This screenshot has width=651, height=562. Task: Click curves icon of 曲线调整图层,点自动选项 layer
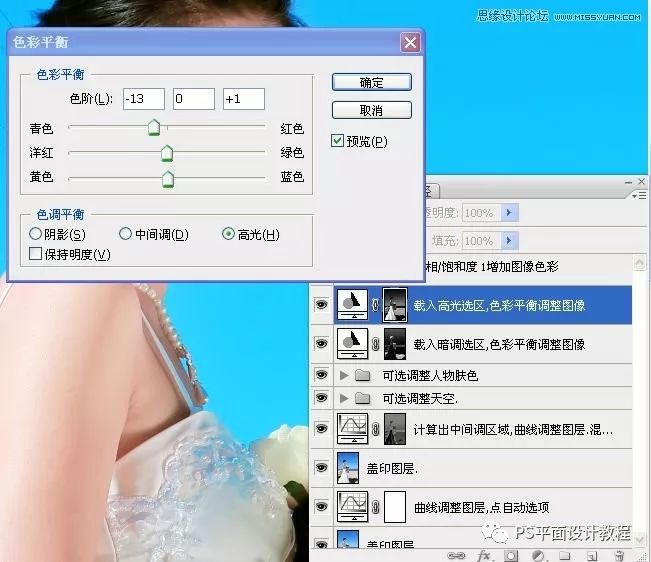tap(352, 506)
